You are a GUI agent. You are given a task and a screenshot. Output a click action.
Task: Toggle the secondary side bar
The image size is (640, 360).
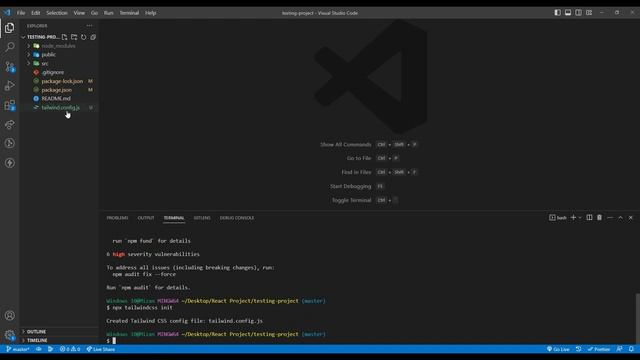[578, 13]
